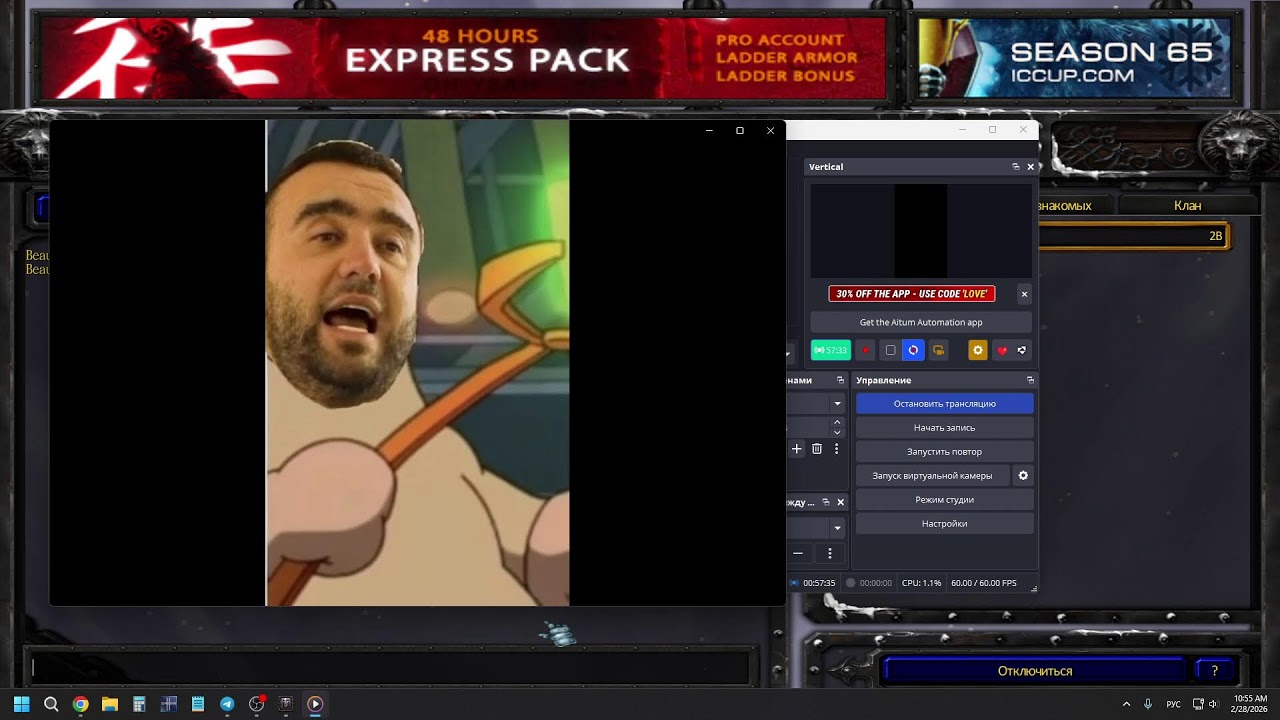This screenshot has height=720, width=1280.
Task: Click the game chat input field
Action: coord(390,667)
